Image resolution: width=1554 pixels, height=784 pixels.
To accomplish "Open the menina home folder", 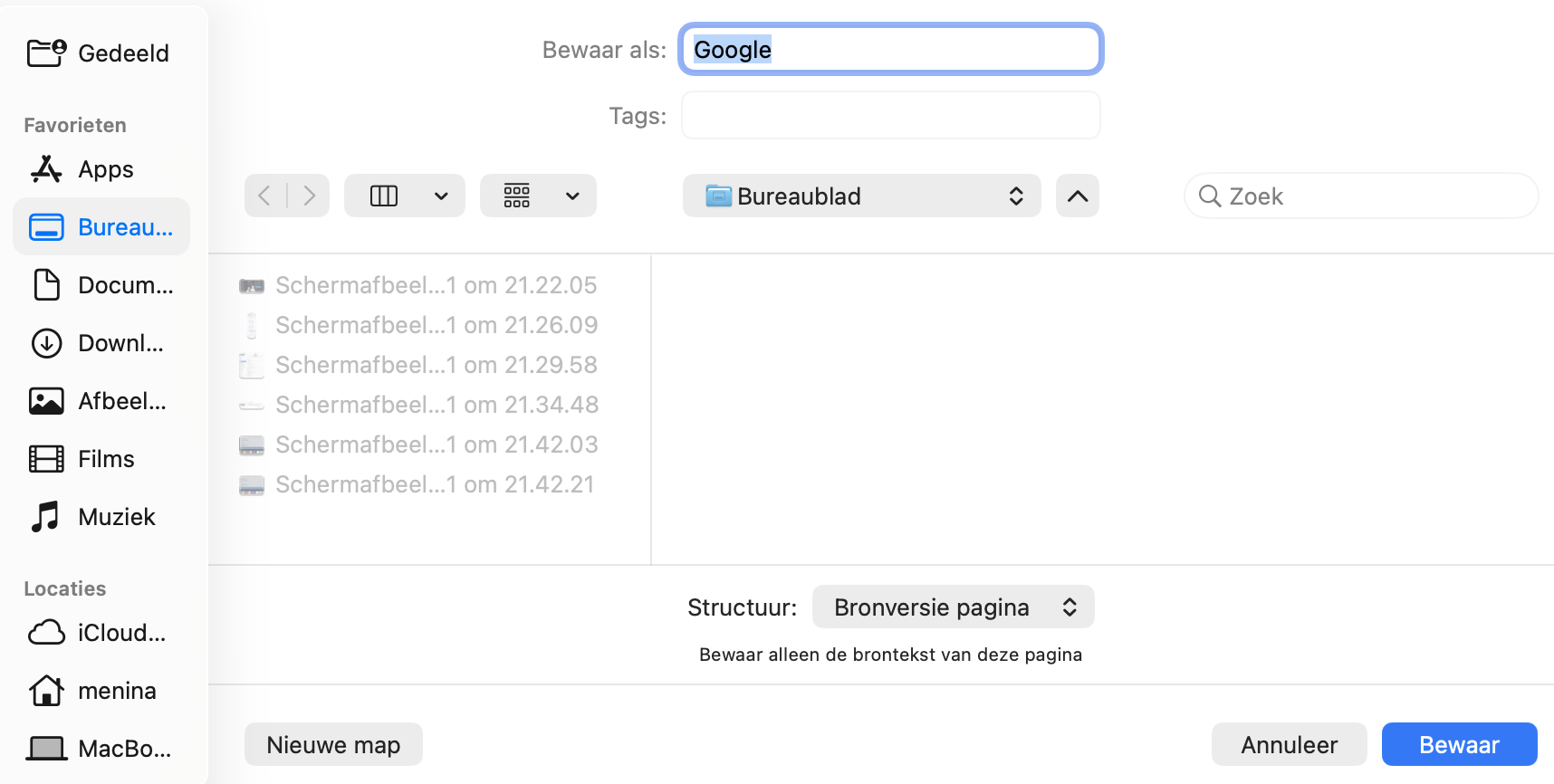I will [x=45, y=690].
